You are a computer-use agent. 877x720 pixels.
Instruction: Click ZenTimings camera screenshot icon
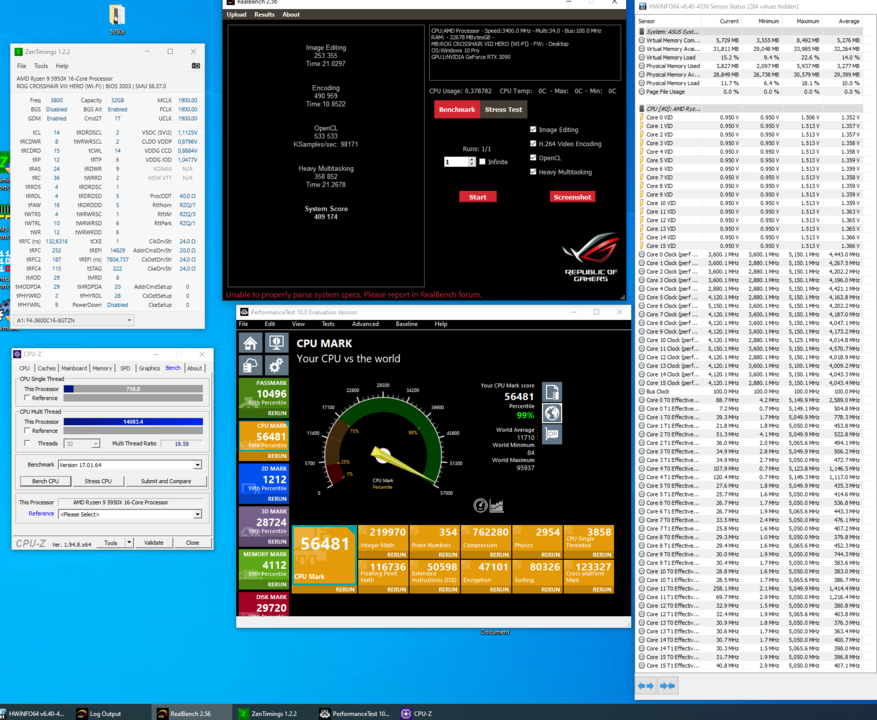pyautogui.click(x=196, y=65)
